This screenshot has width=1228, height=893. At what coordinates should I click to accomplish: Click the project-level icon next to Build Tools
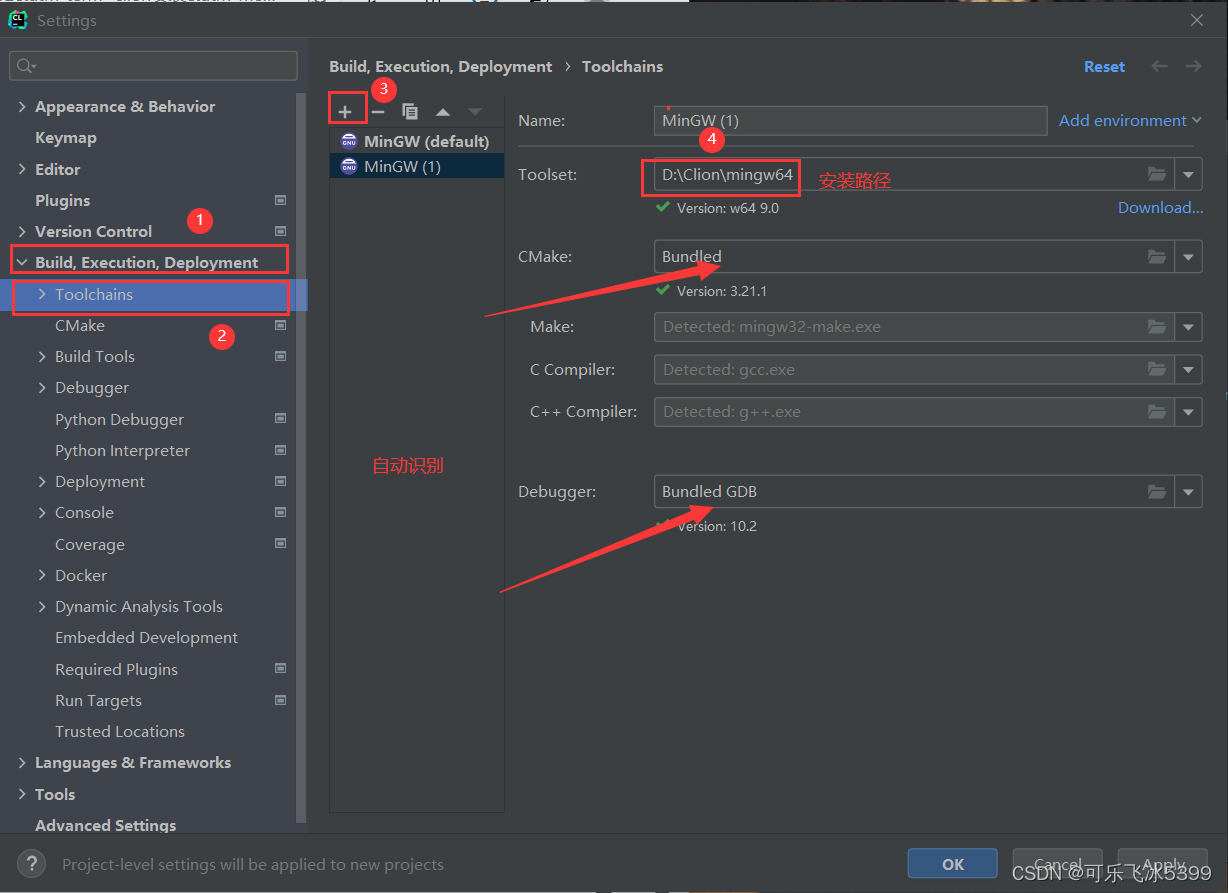click(280, 357)
